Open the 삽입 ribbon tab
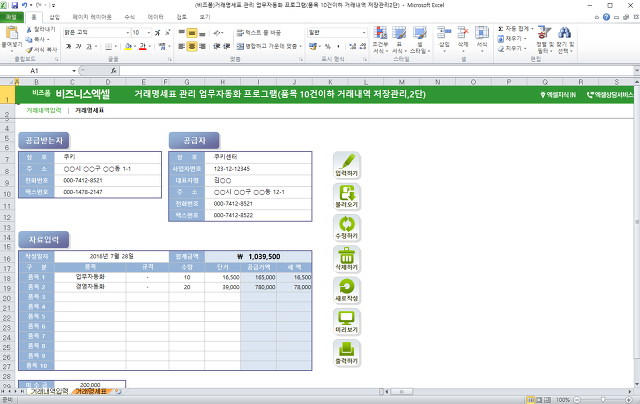 54,17
